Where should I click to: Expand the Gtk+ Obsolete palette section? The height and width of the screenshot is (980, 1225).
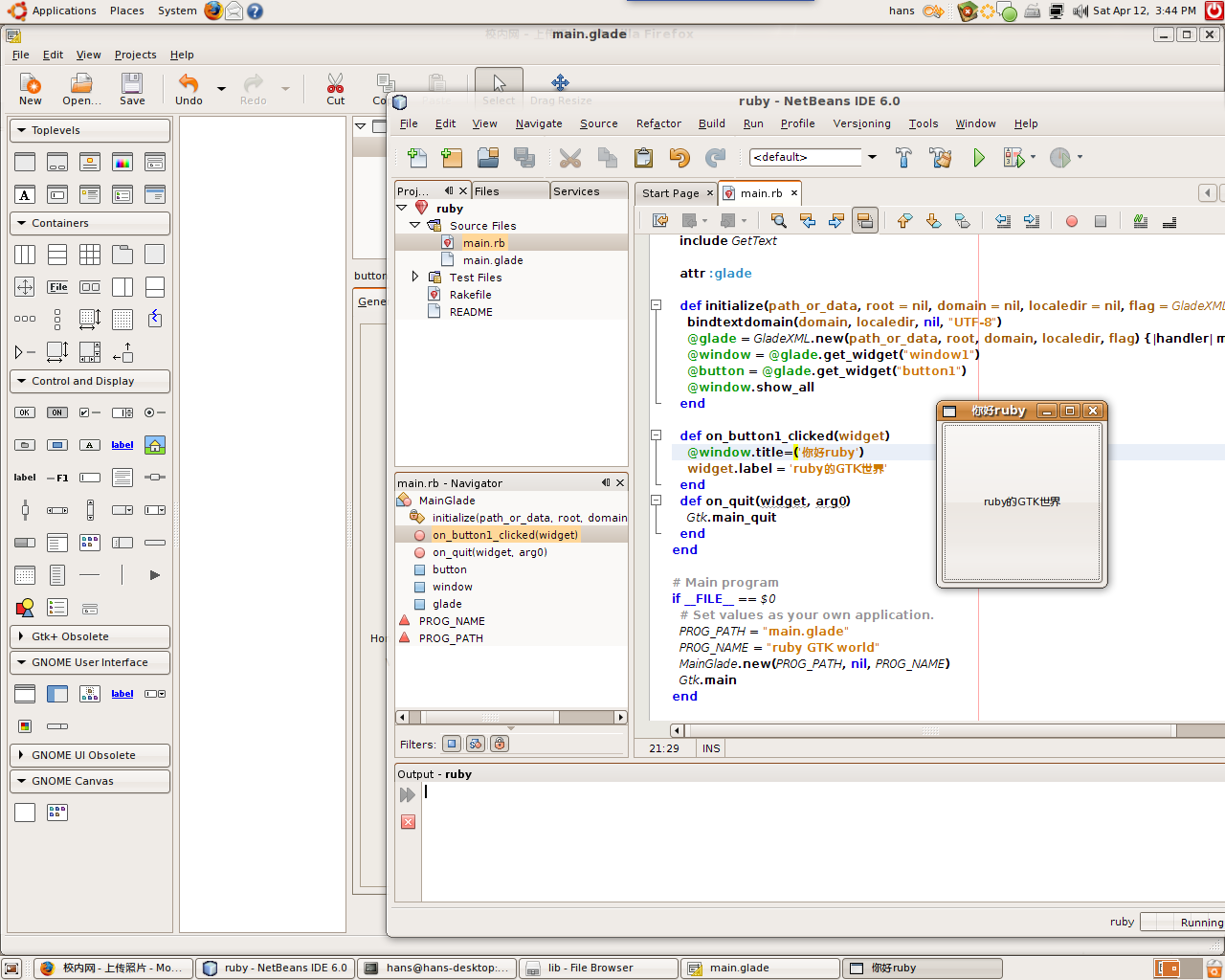pos(90,636)
